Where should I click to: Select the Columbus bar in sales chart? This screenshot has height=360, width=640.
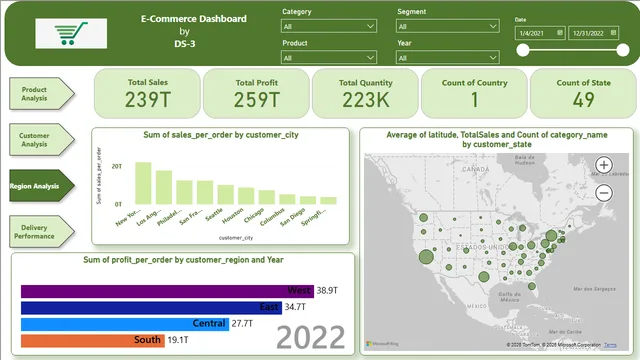point(287,199)
